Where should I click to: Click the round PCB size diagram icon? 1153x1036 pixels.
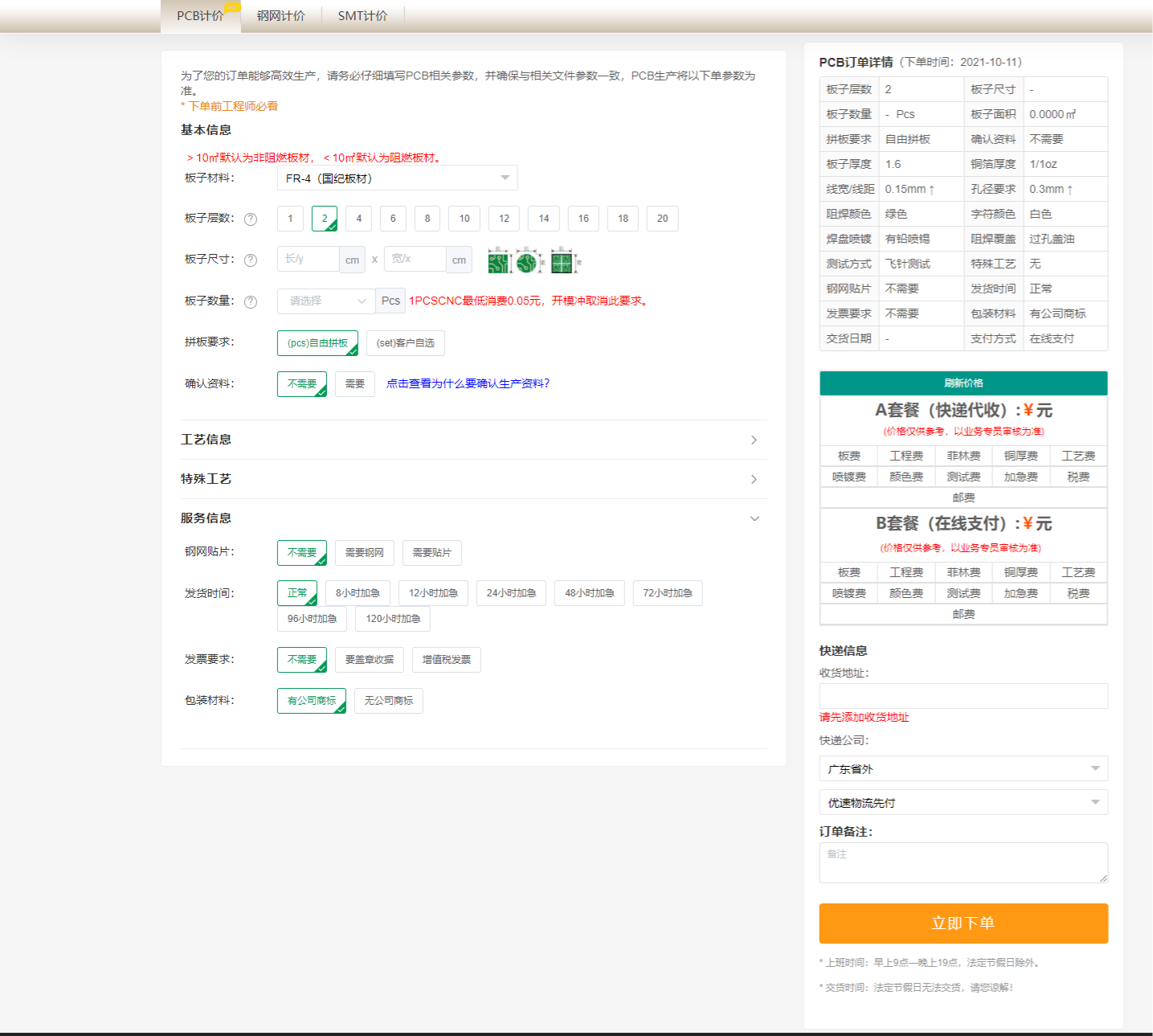pyautogui.click(x=527, y=261)
